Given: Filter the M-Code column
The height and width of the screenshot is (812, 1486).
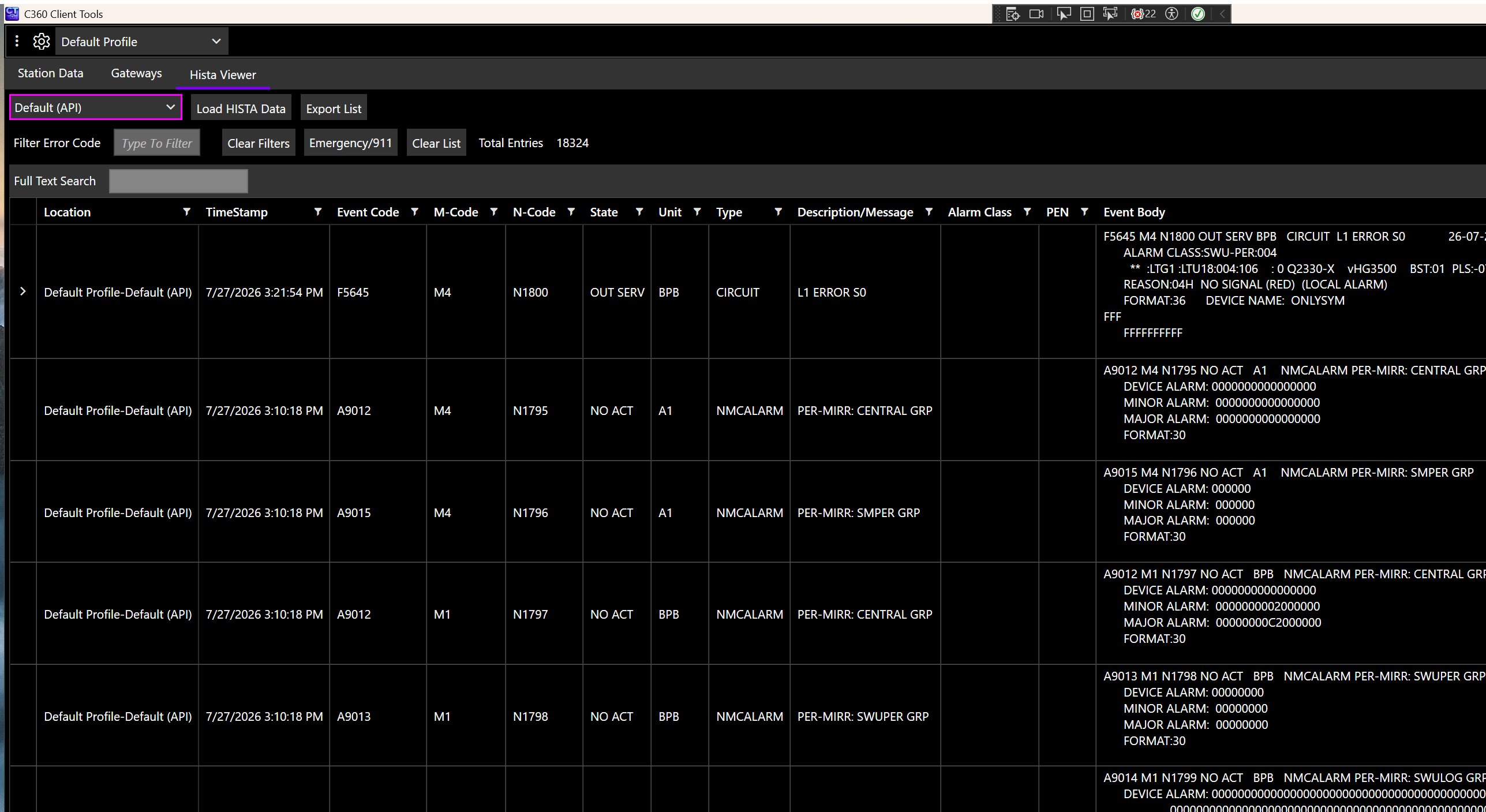Looking at the screenshot, I should point(493,212).
